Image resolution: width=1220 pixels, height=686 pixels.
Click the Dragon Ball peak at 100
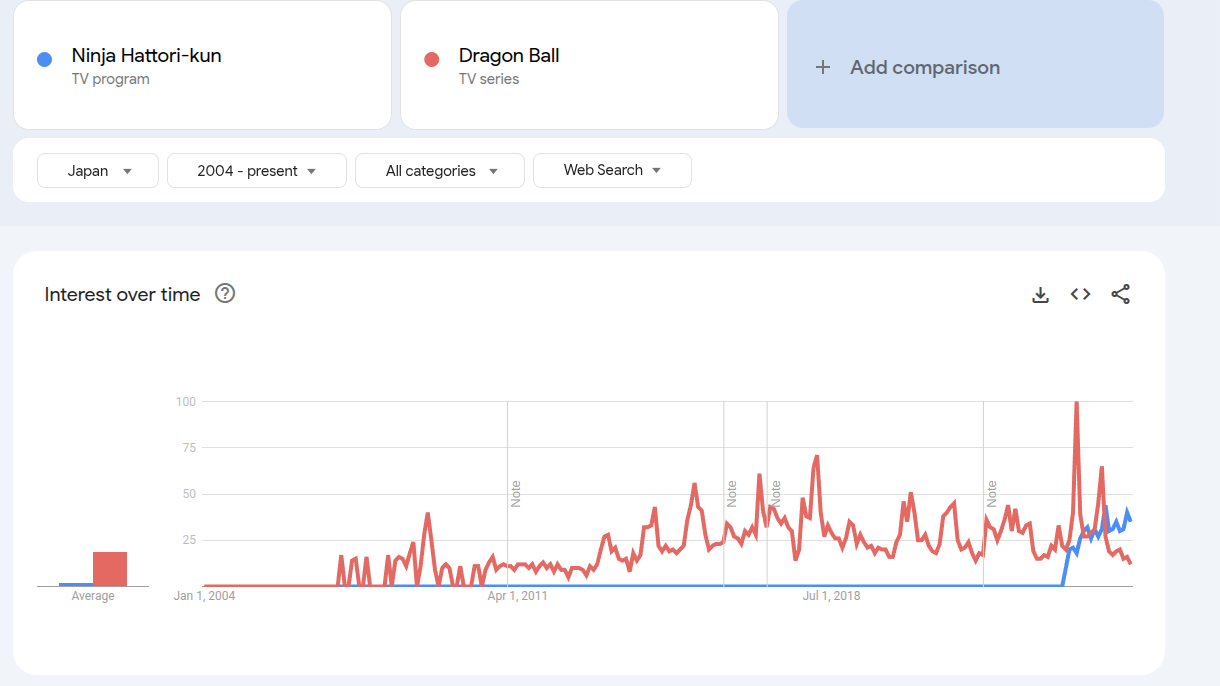point(1076,403)
